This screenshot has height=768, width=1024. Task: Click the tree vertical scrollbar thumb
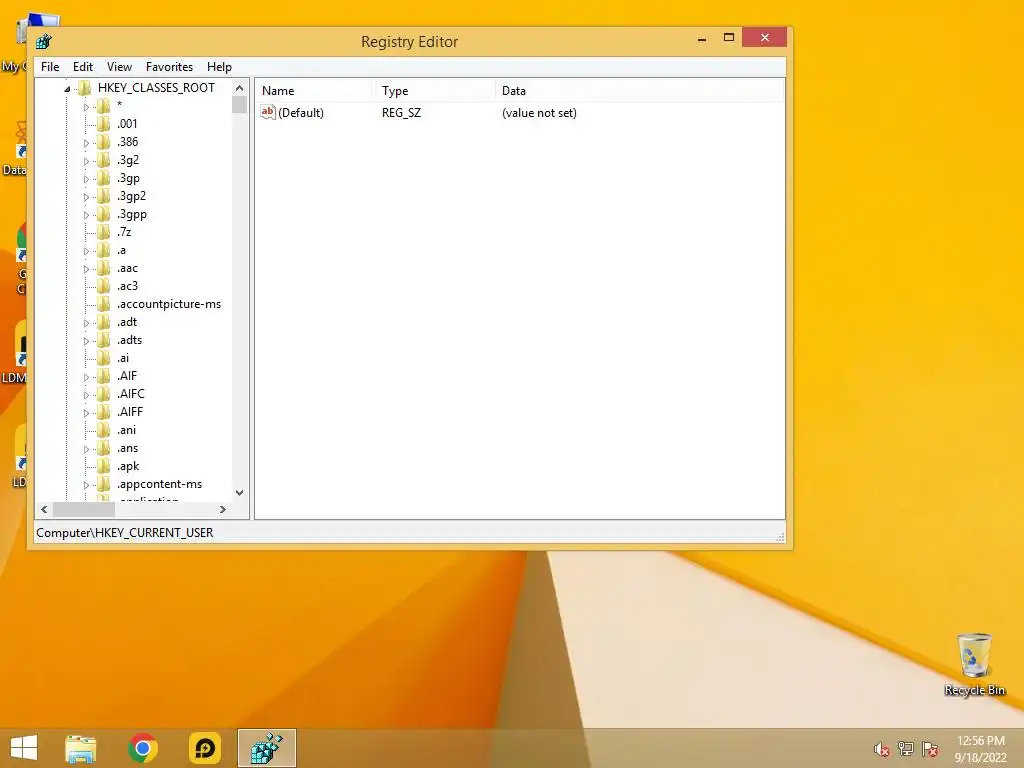pyautogui.click(x=240, y=105)
